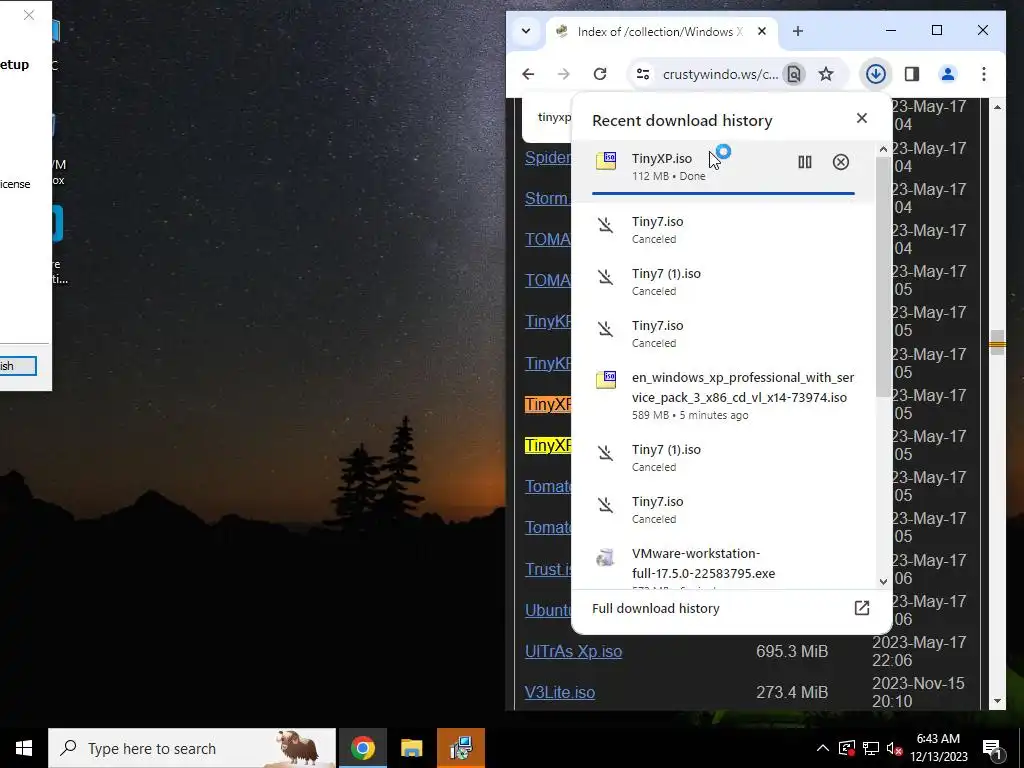Image resolution: width=1024 pixels, height=768 pixels.
Task: Click the Finish button in the setup dialog
Action: 17,366
